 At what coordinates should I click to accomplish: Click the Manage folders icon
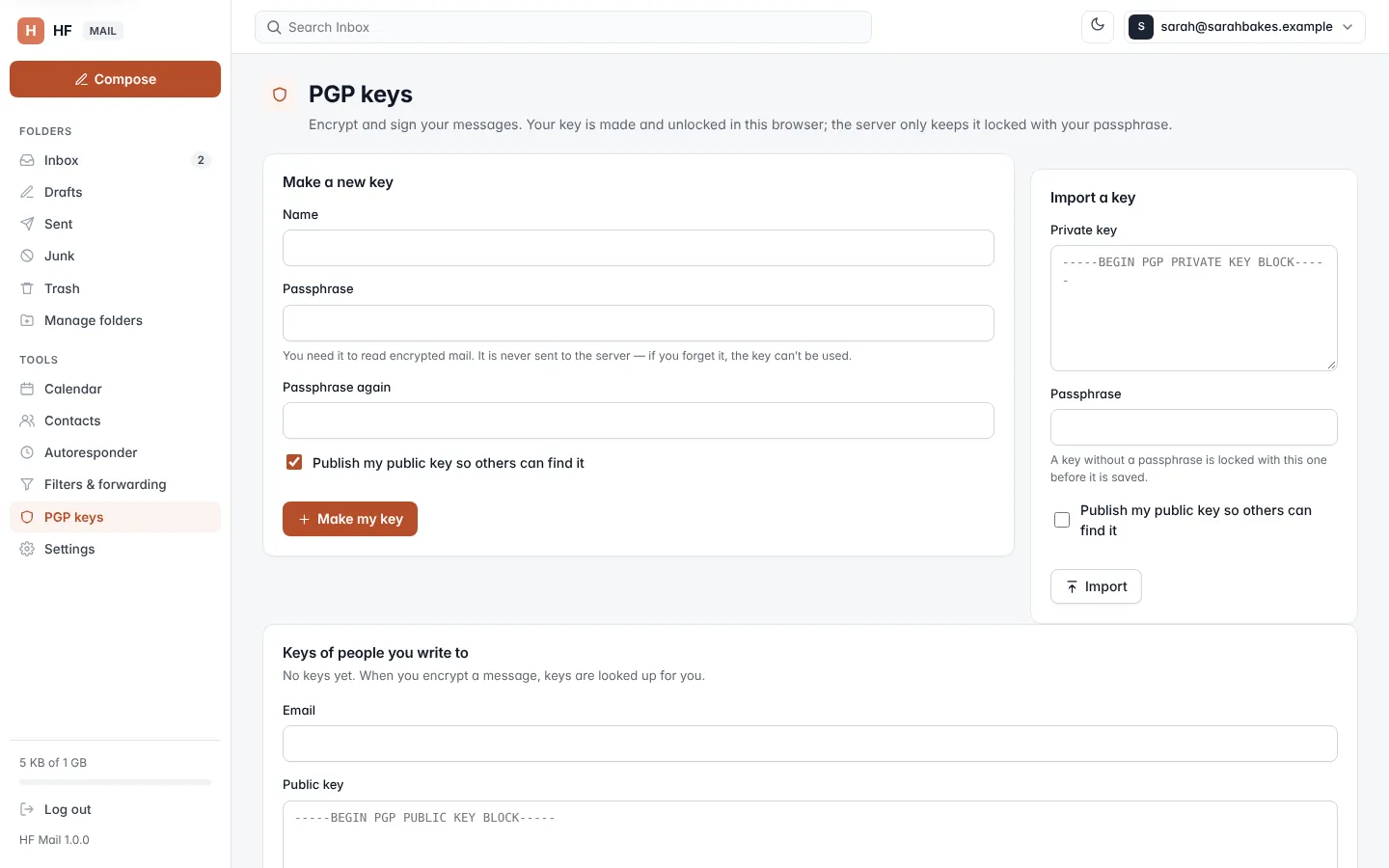[27, 320]
